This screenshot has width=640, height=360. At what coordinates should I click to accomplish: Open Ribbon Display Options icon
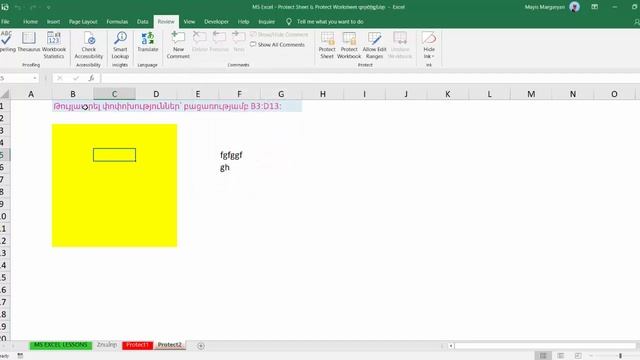(595, 7)
